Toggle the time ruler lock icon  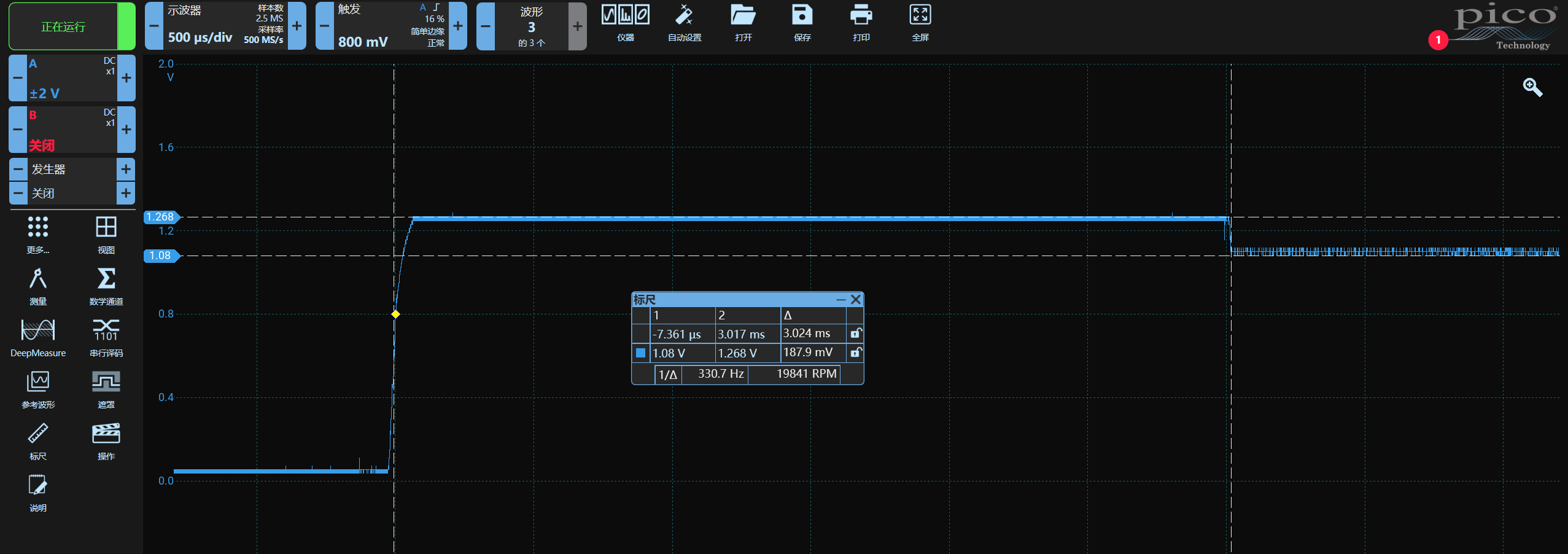tap(855, 334)
